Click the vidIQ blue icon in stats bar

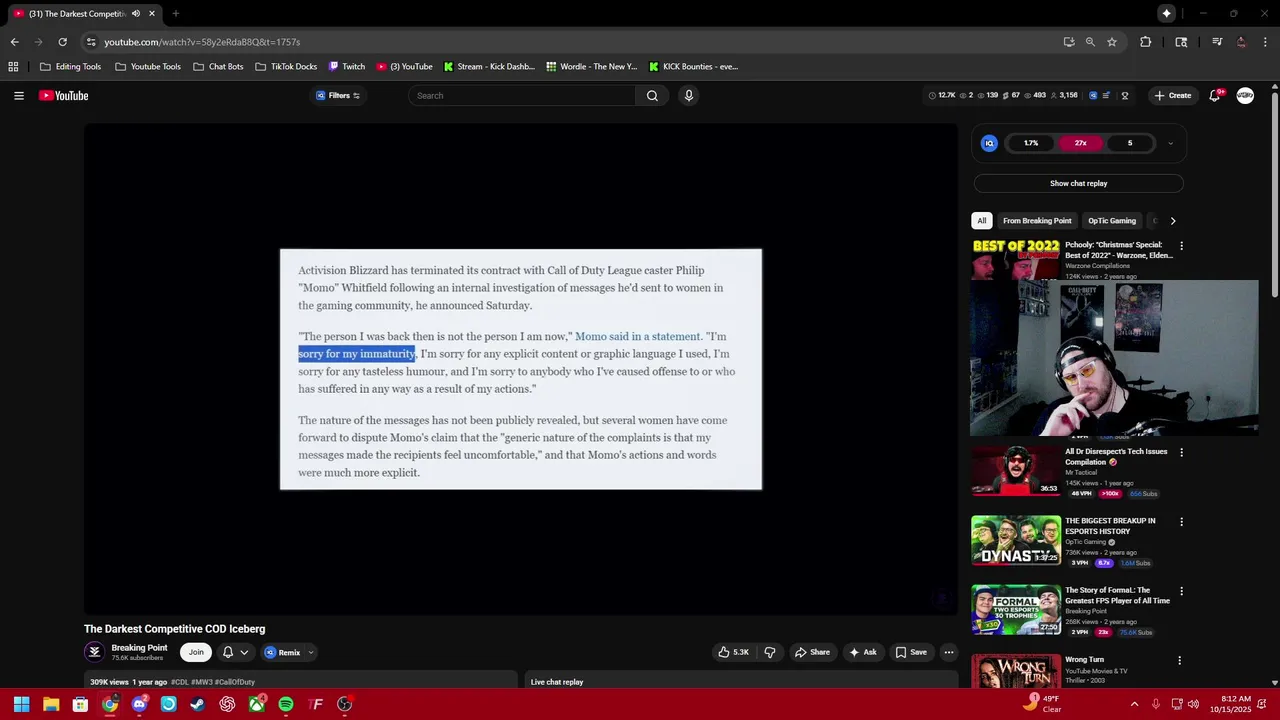click(x=1093, y=96)
